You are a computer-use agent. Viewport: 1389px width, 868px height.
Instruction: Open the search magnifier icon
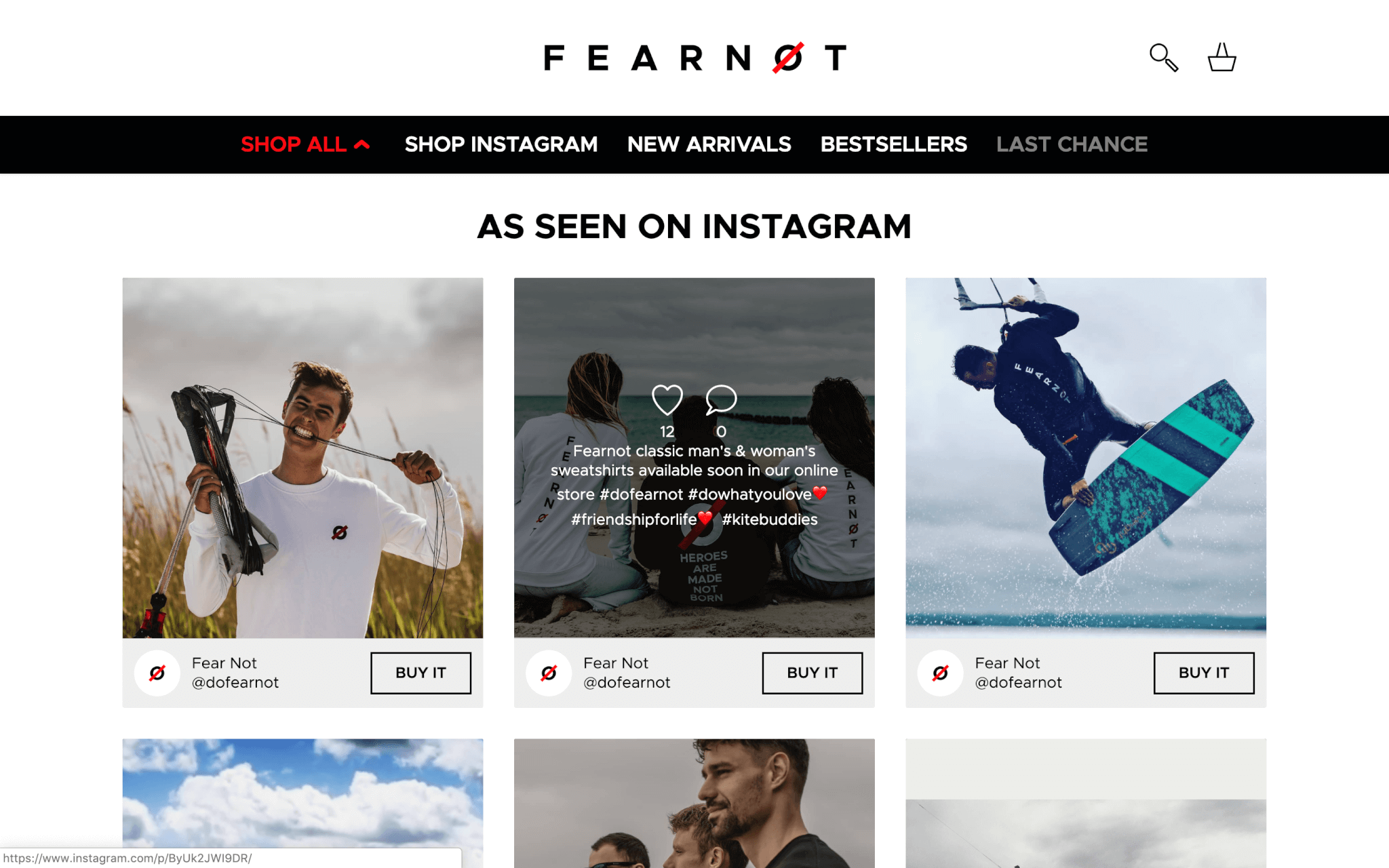(x=1164, y=58)
